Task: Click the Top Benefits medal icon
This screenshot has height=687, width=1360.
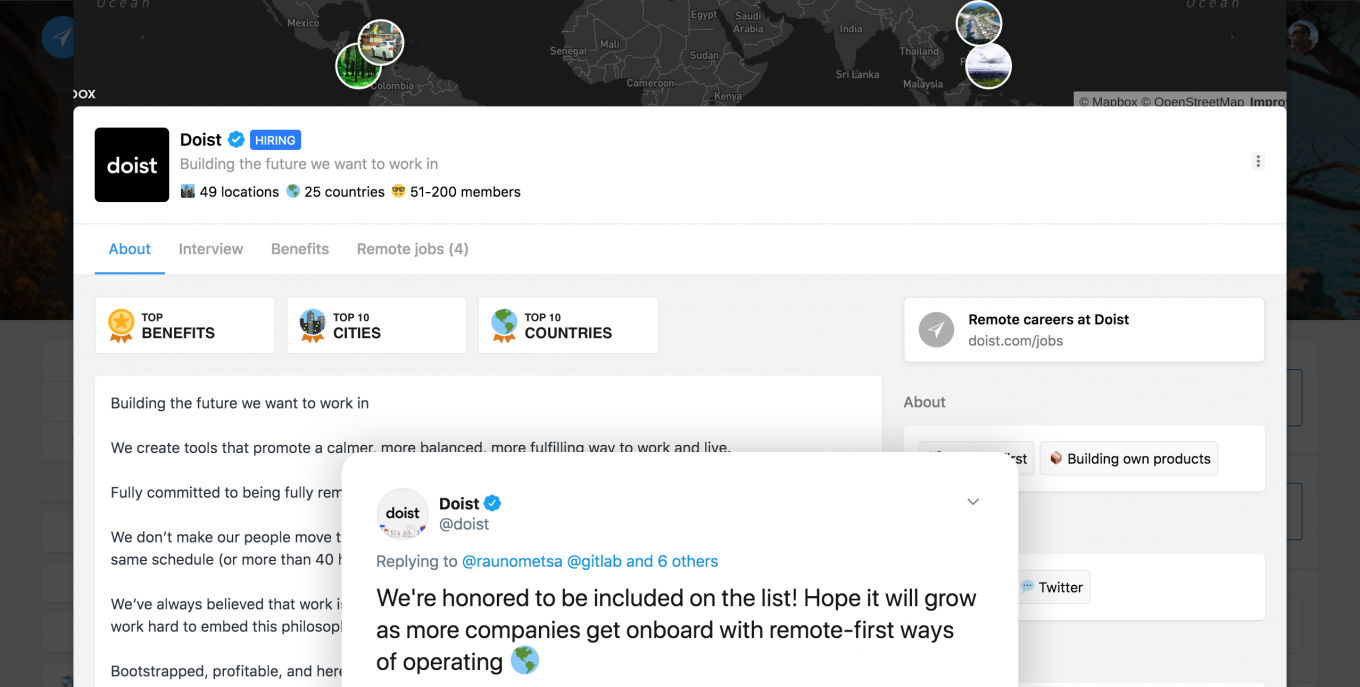Action: pyautogui.click(x=121, y=326)
